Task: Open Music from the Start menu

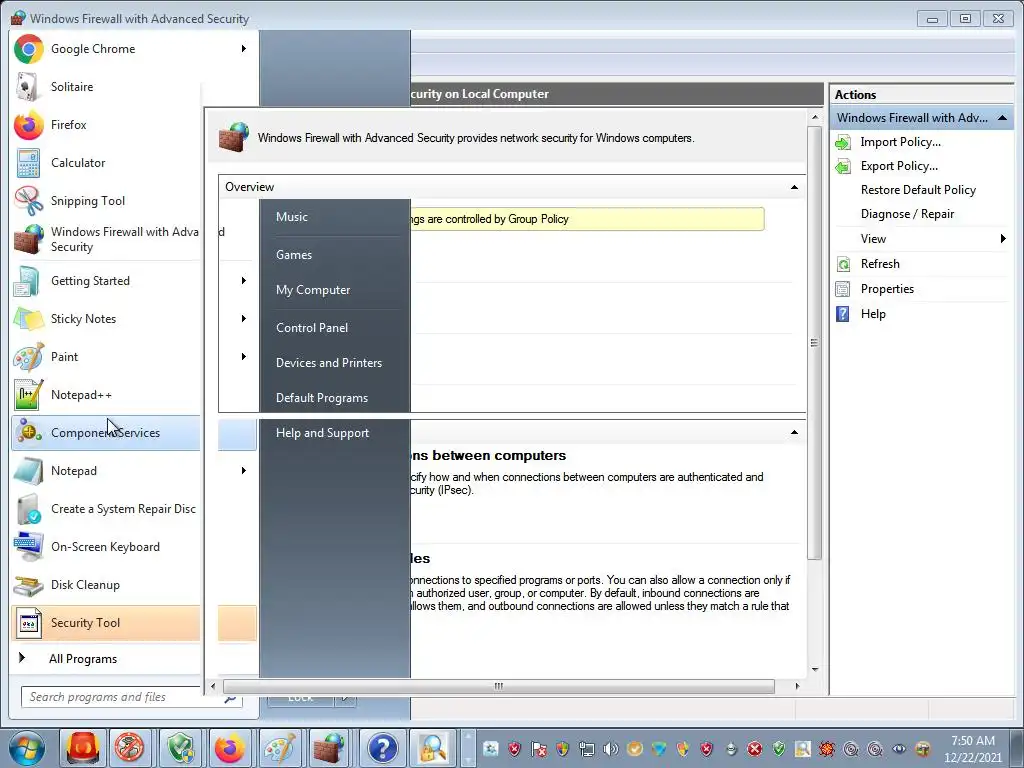Action: [292, 217]
